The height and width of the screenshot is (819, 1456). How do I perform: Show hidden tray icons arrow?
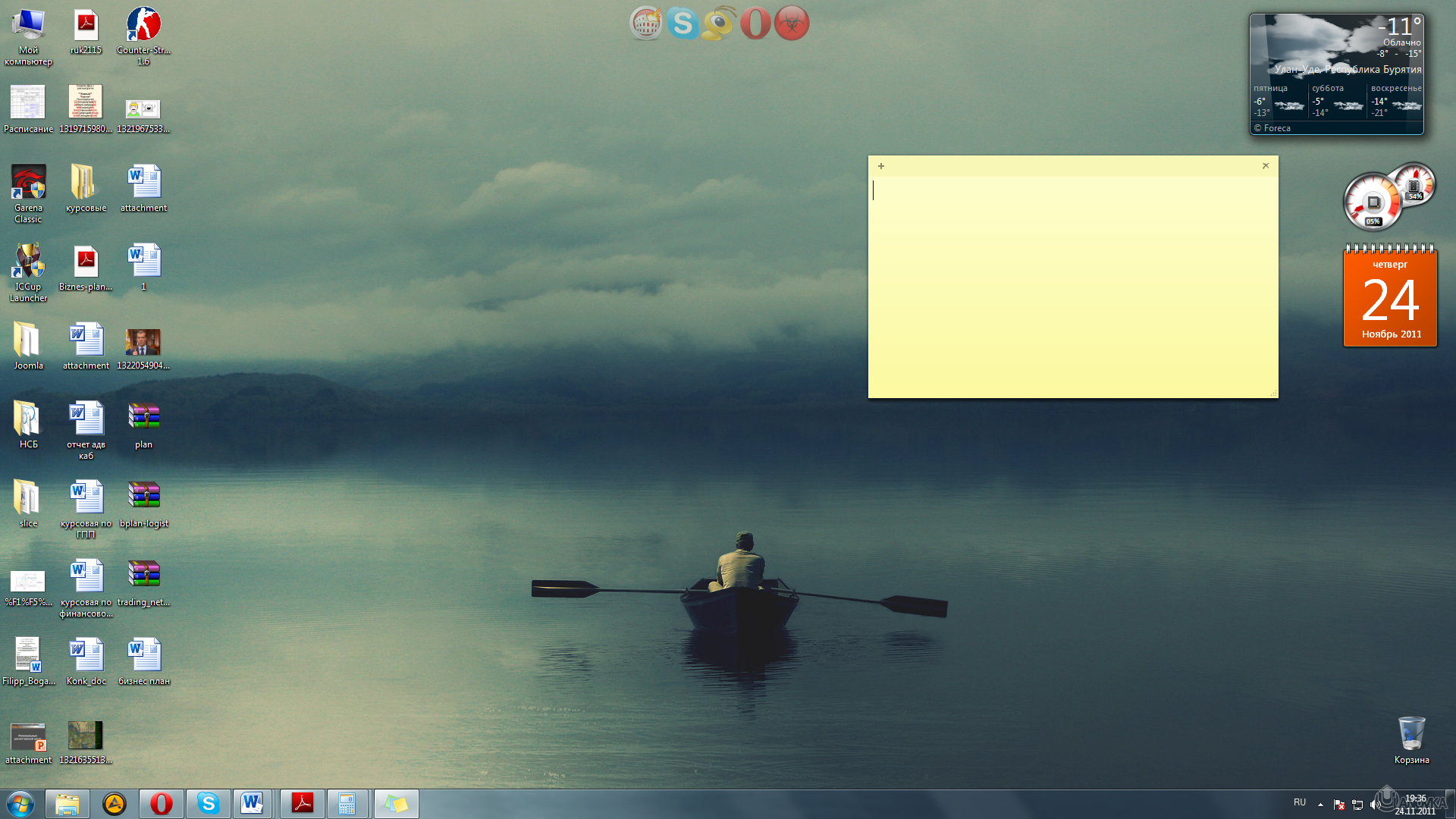point(1320,805)
